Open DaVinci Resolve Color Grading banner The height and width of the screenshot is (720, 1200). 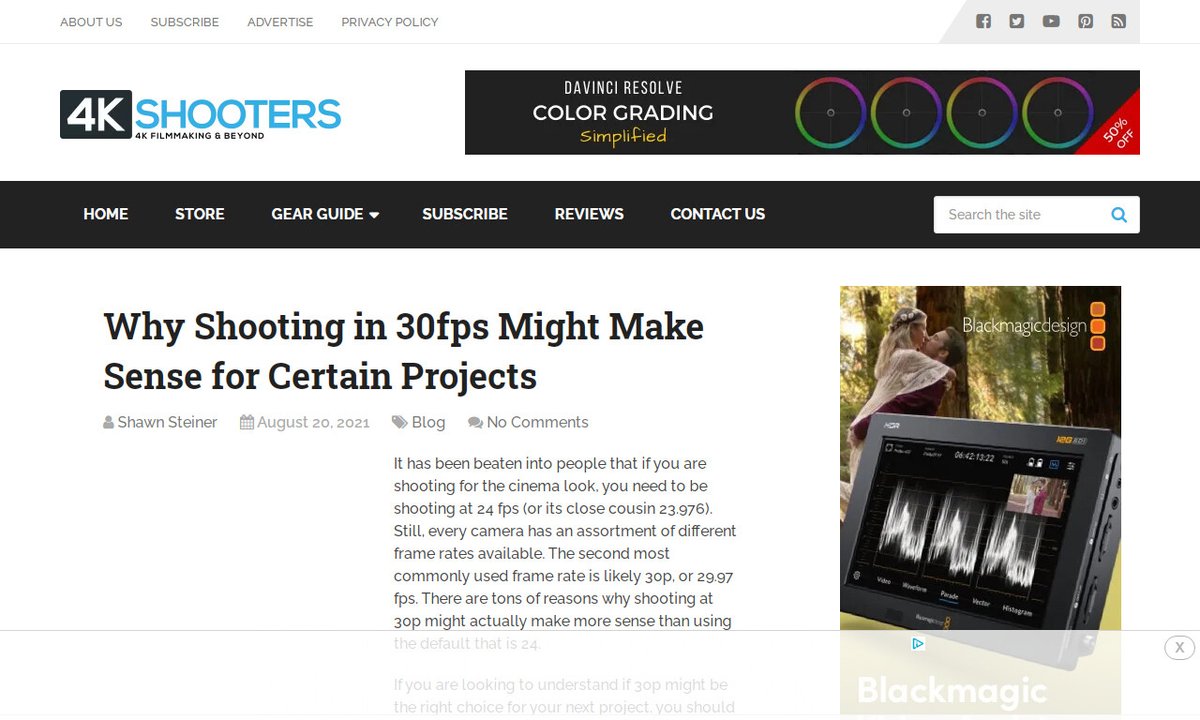point(802,112)
